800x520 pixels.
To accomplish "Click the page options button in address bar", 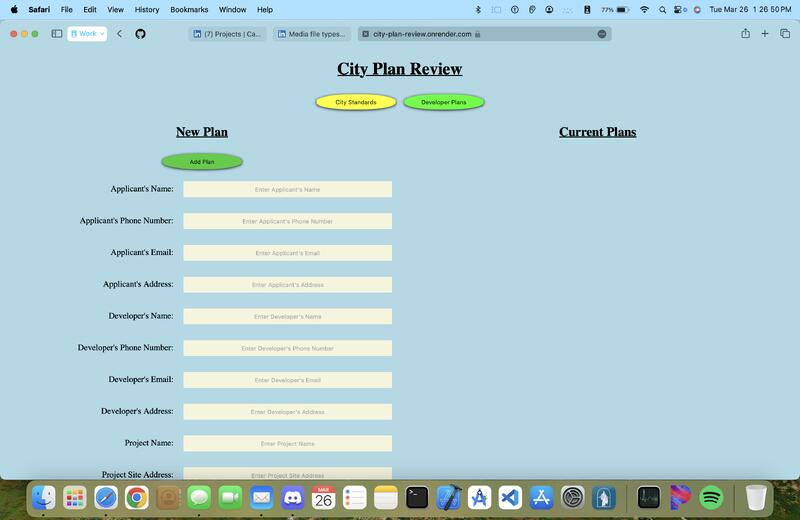I will tap(602, 34).
